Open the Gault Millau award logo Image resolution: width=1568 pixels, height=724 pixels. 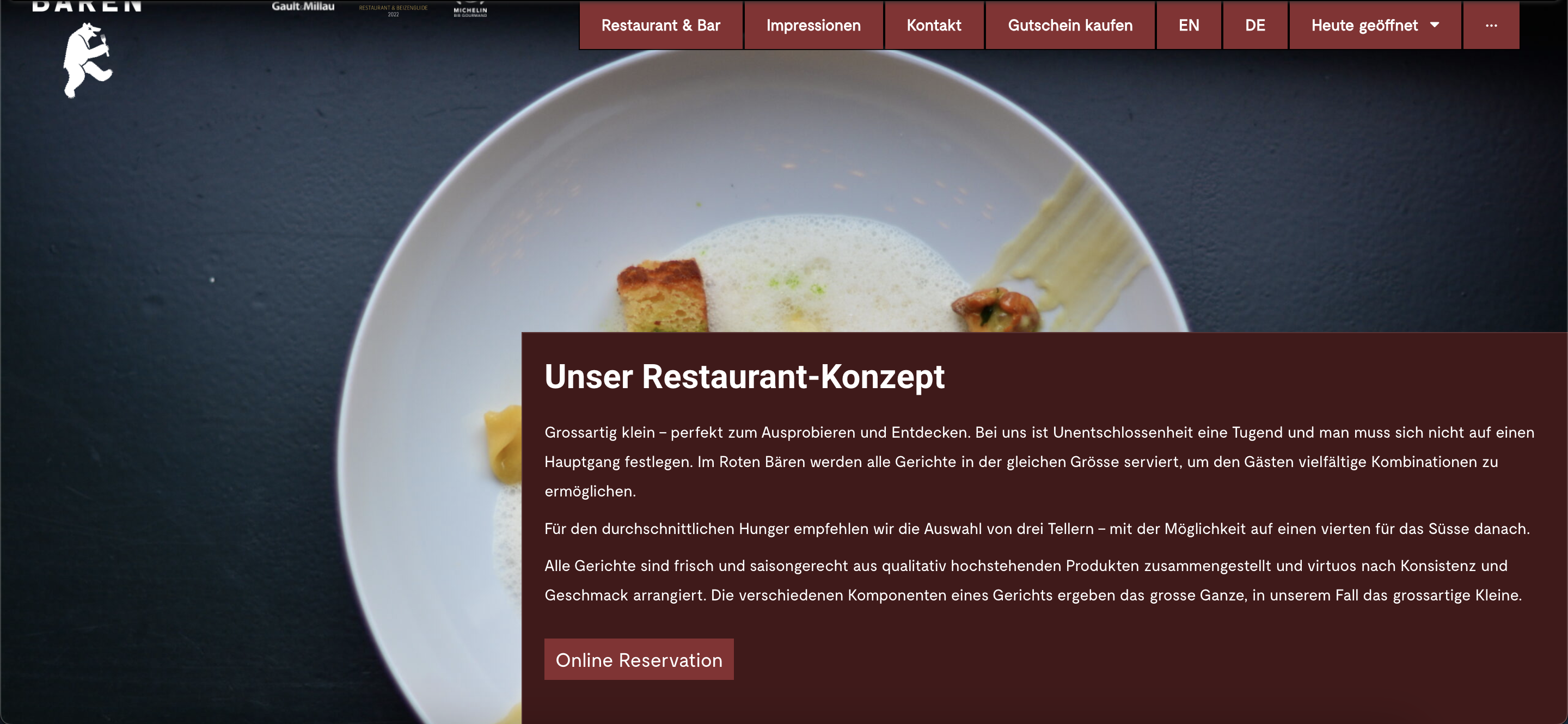click(x=303, y=6)
